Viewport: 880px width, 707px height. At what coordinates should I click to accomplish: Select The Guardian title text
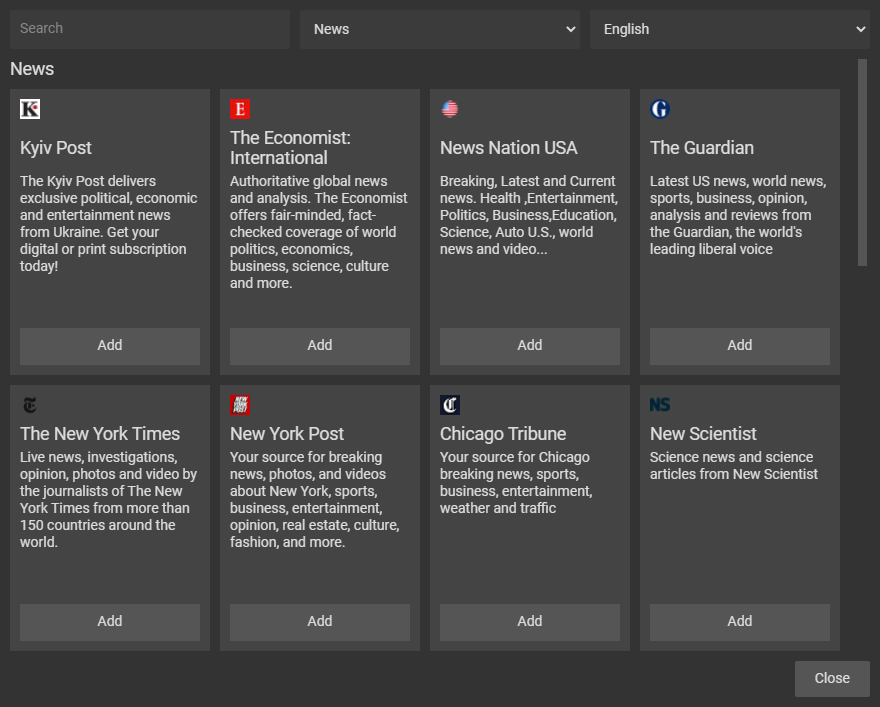(x=702, y=148)
